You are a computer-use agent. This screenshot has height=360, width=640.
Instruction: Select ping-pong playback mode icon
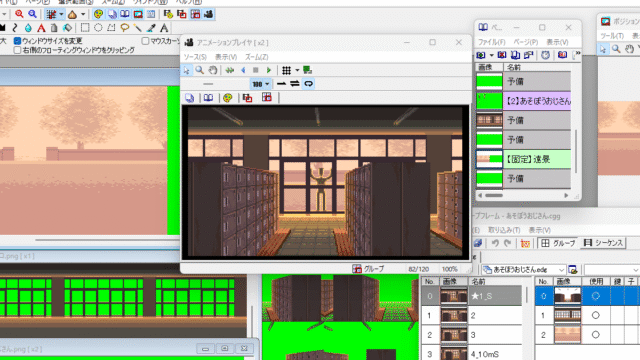[x=295, y=84]
